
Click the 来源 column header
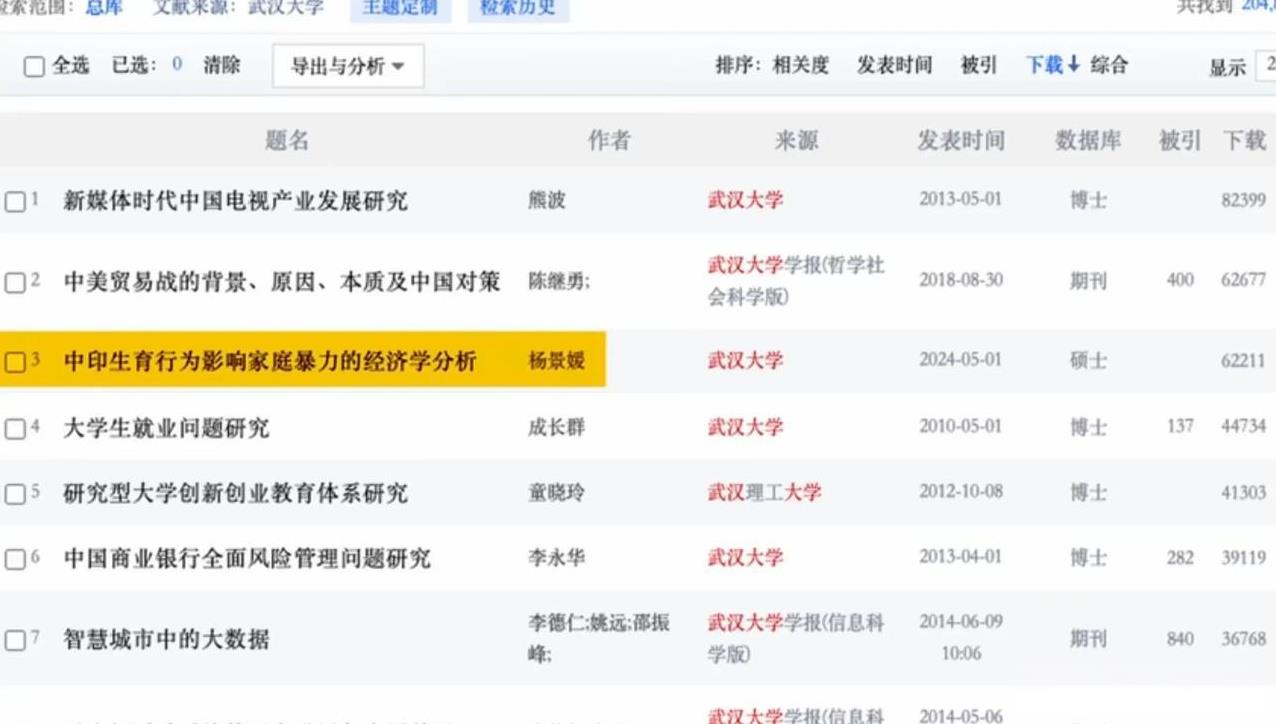(796, 141)
